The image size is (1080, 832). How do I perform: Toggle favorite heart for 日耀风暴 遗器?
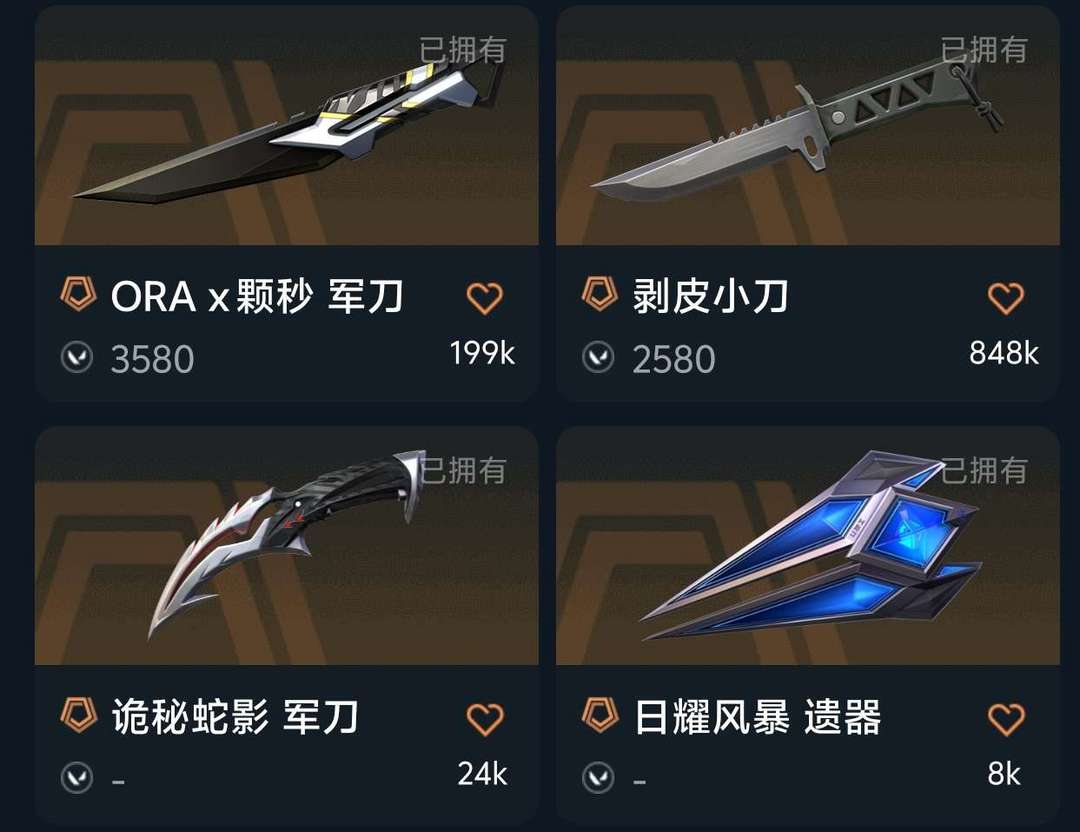[1006, 719]
